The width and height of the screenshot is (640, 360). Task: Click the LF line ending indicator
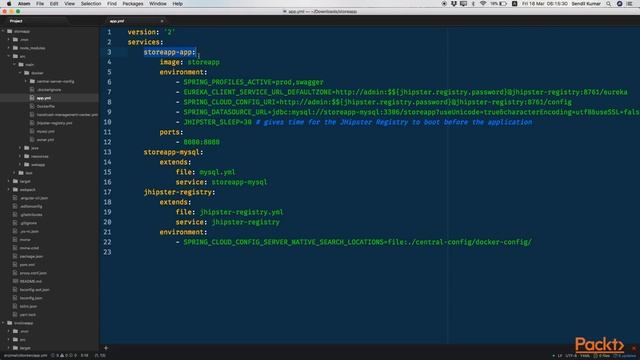click(x=560, y=356)
